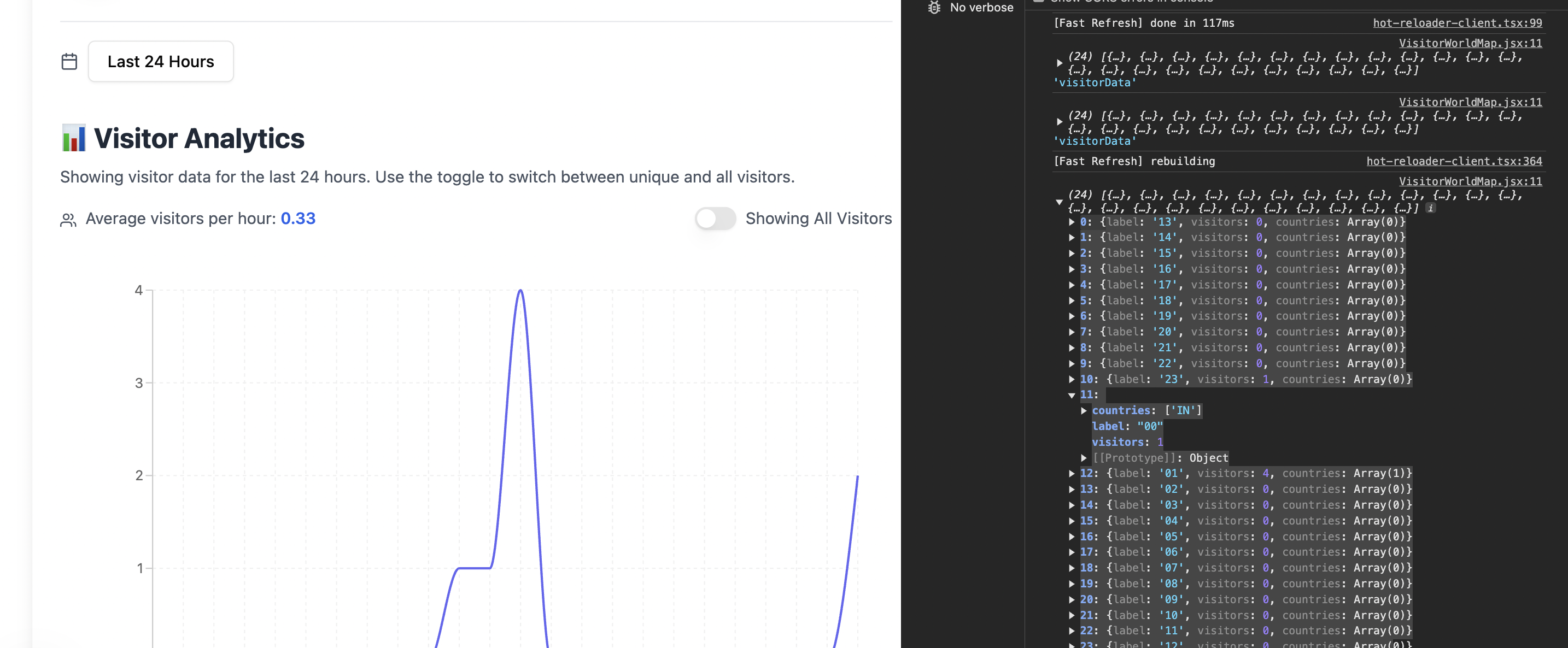Viewport: 1568px width, 648px height.
Task: Expand item 0 with label '13'
Action: [x=1072, y=222]
